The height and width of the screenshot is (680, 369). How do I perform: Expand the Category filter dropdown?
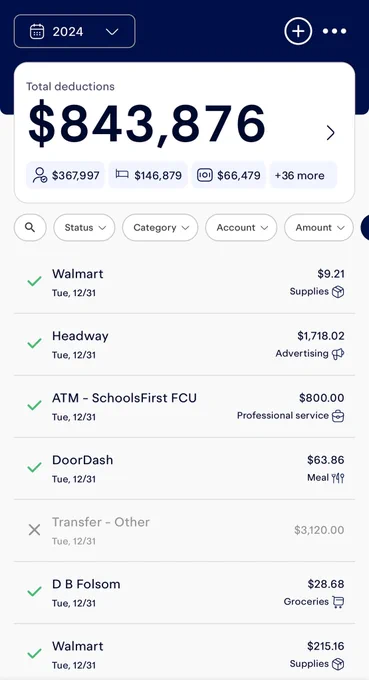pyautogui.click(x=160, y=227)
